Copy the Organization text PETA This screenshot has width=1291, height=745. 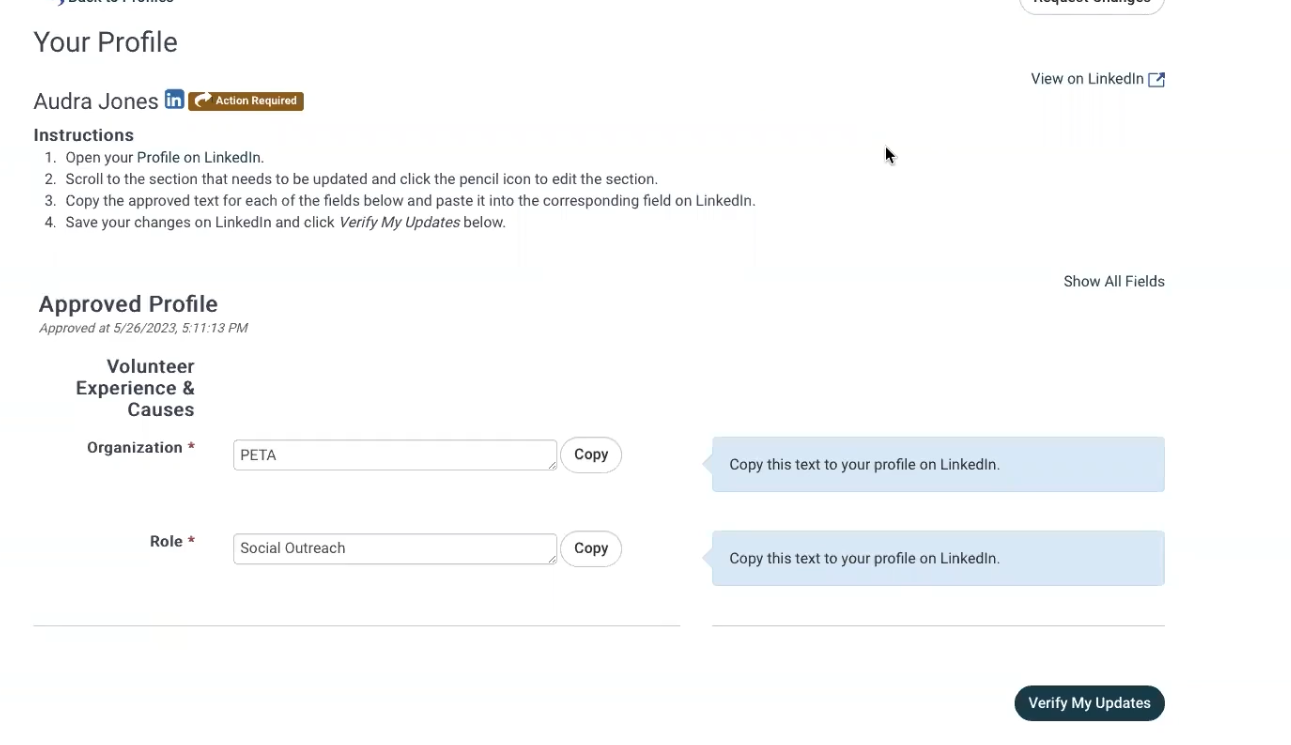(x=590, y=455)
